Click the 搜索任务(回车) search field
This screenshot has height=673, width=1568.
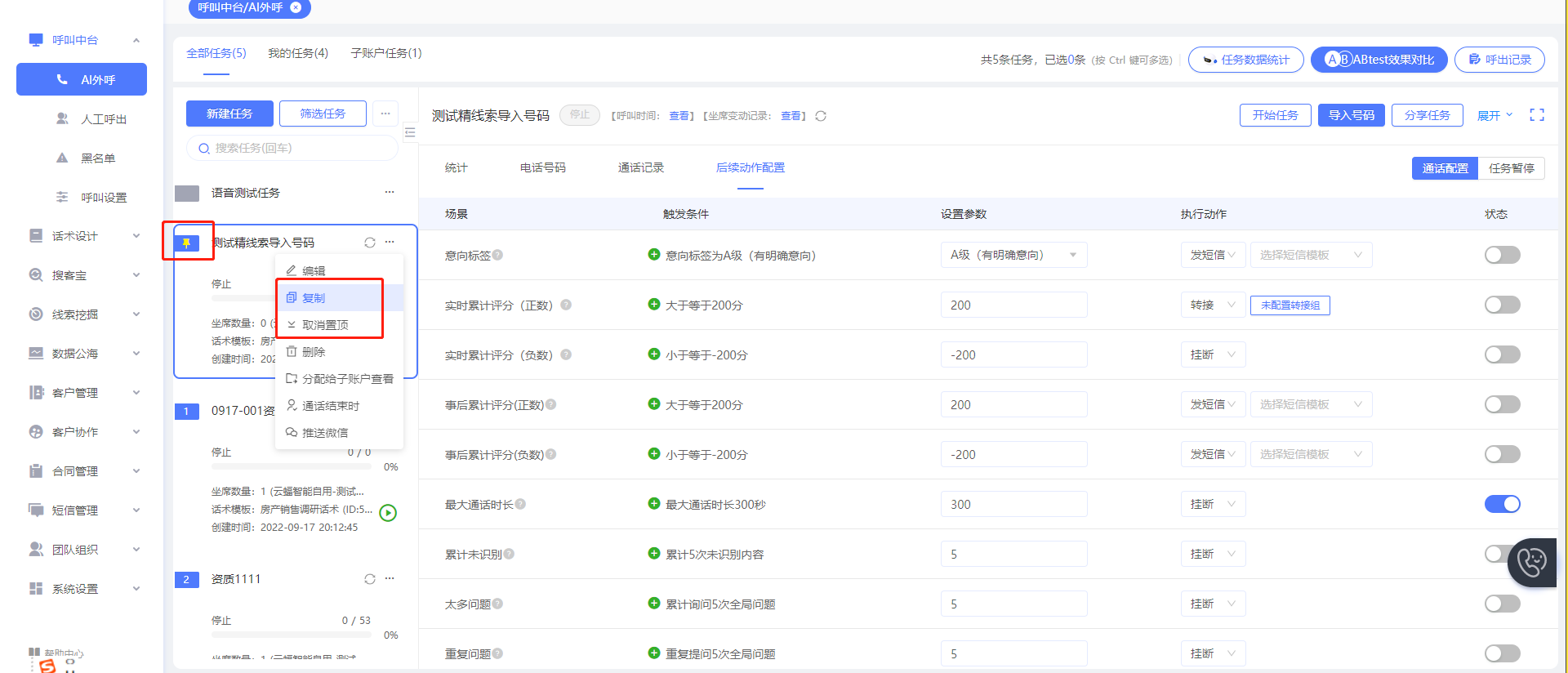point(292,148)
